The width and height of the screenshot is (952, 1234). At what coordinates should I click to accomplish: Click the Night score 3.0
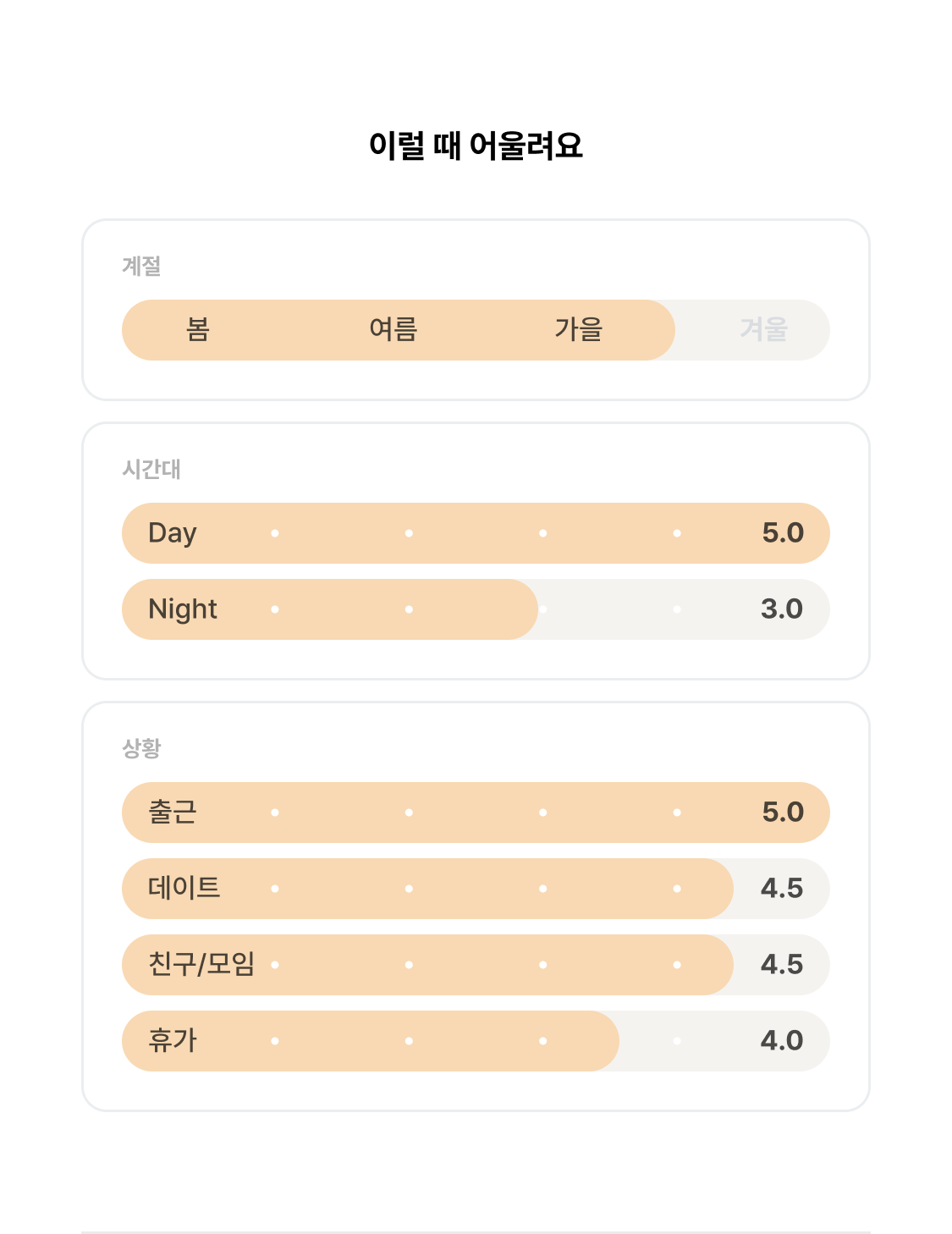[x=782, y=609]
